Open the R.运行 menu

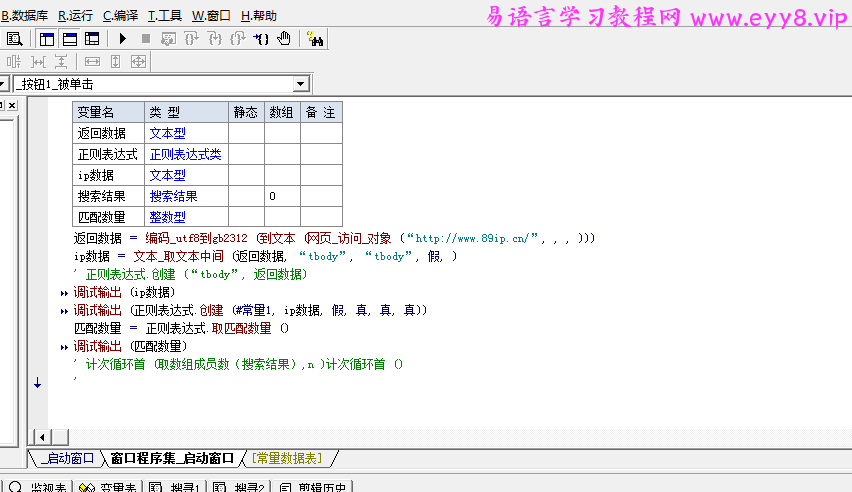tap(75, 16)
